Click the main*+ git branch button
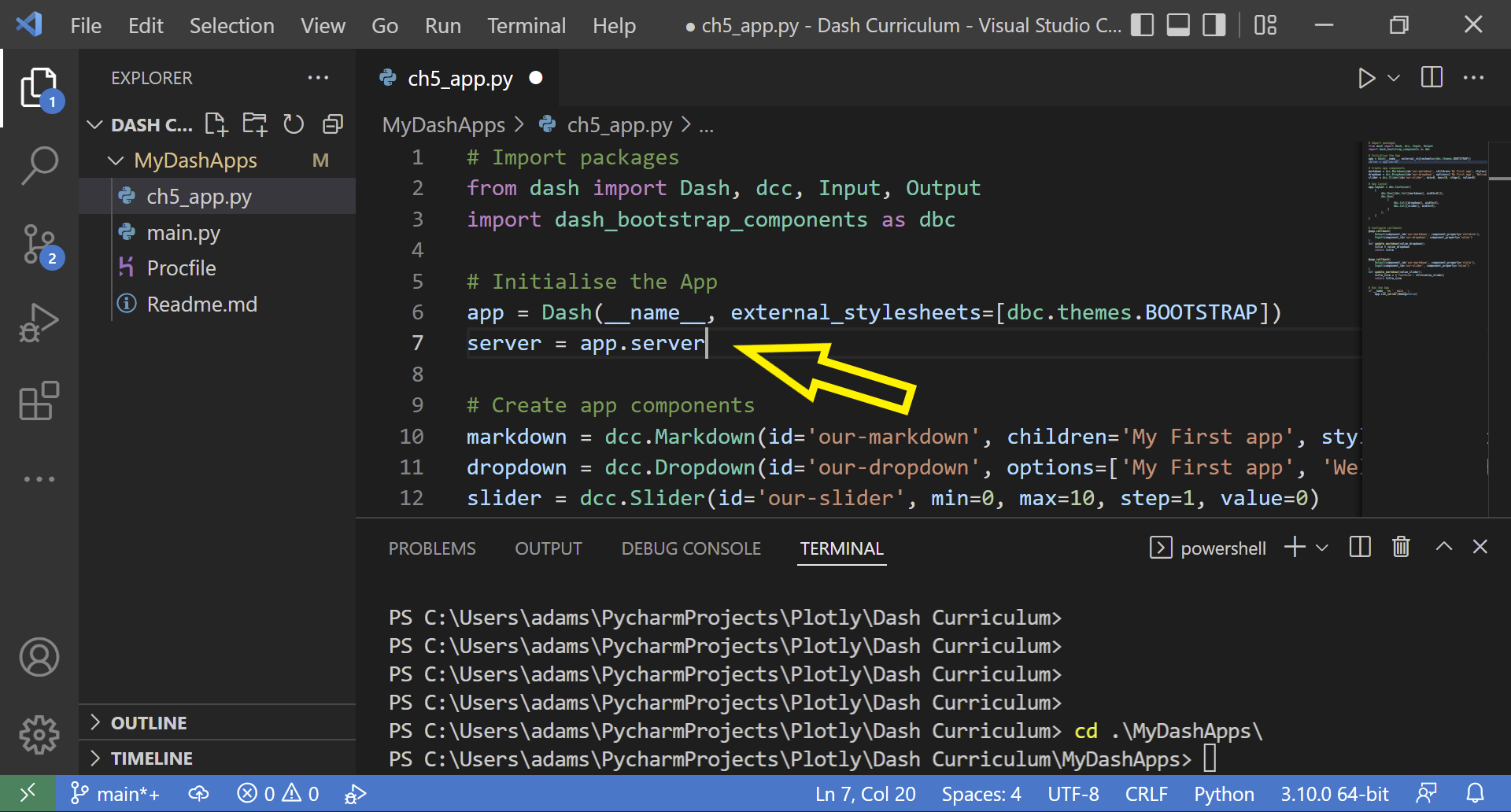This screenshot has height=812, width=1511. (115, 794)
